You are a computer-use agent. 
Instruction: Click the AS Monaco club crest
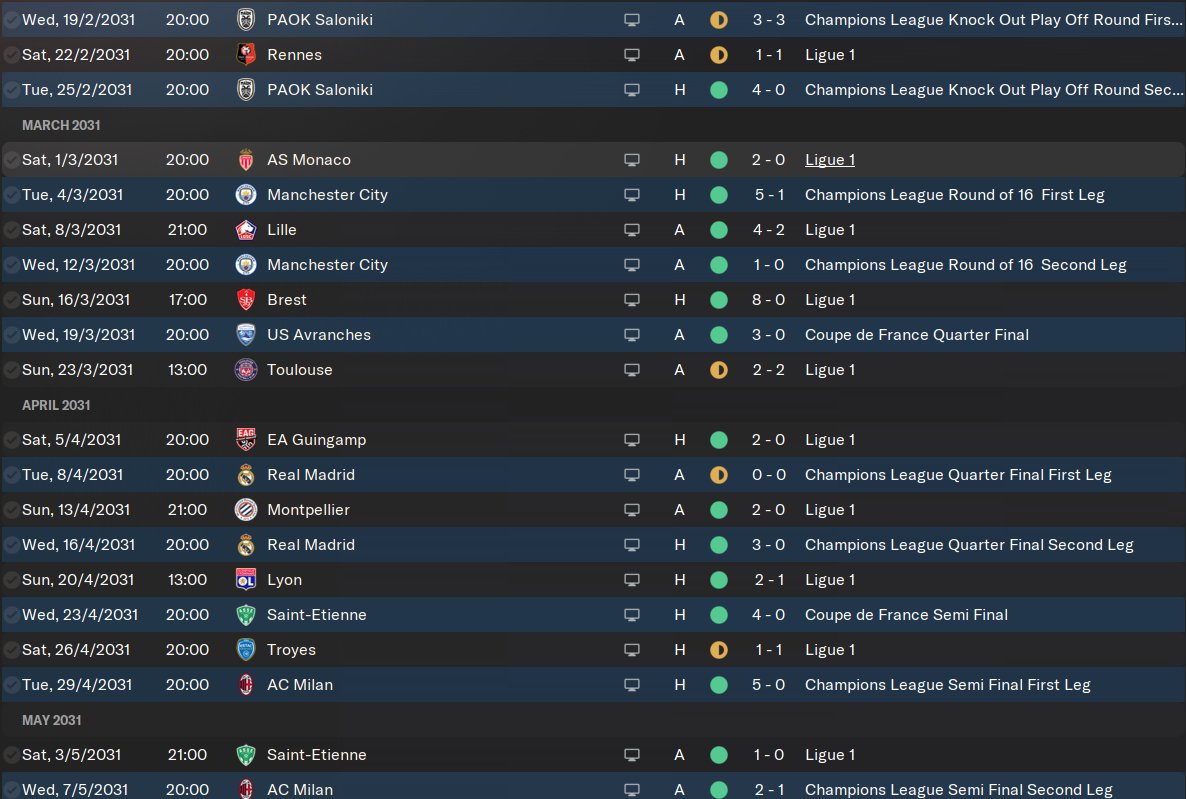246,160
